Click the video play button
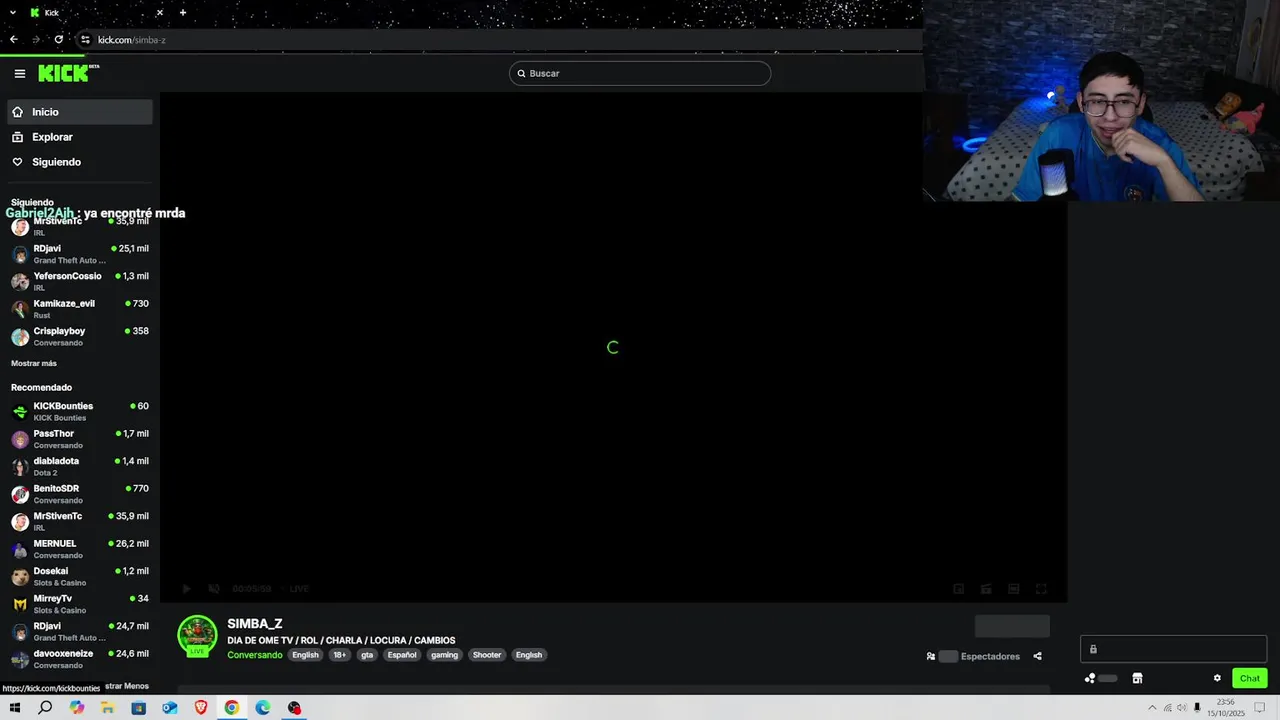Viewport: 1280px width, 720px height. click(x=186, y=589)
